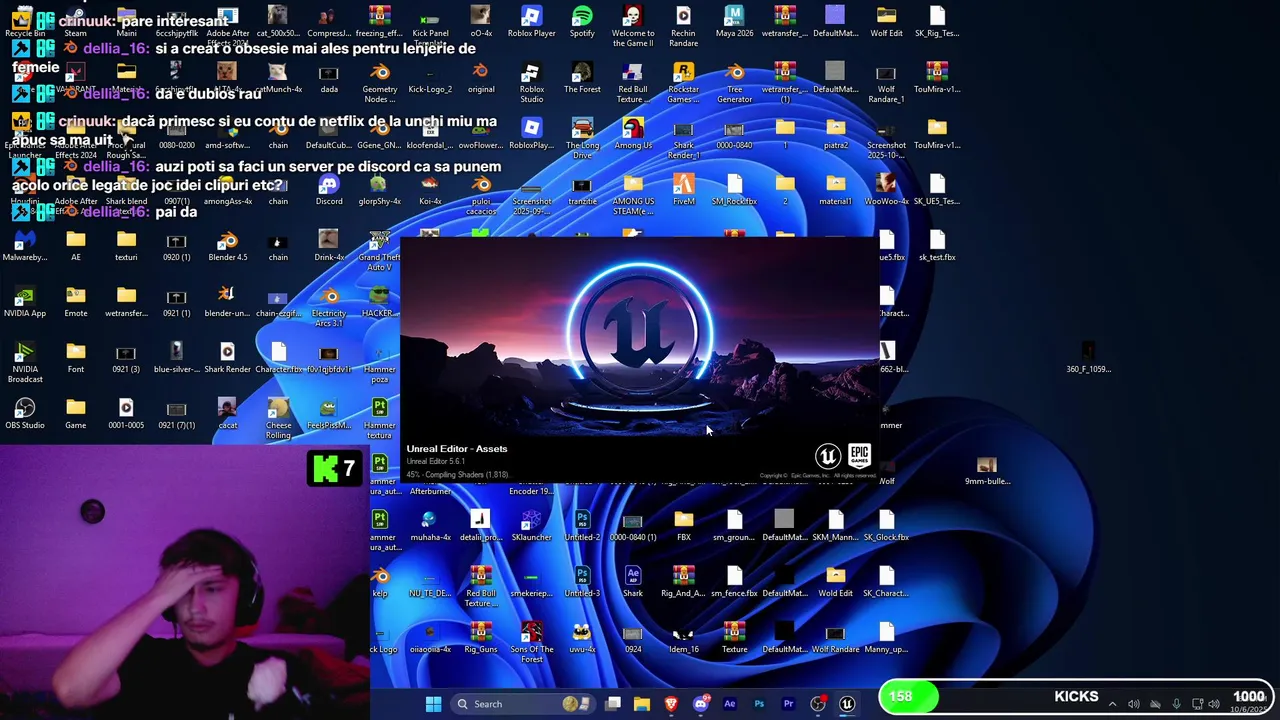1280x720 pixels.
Task: Select the 360_F_1059... desktop file
Action: [x=1088, y=358]
